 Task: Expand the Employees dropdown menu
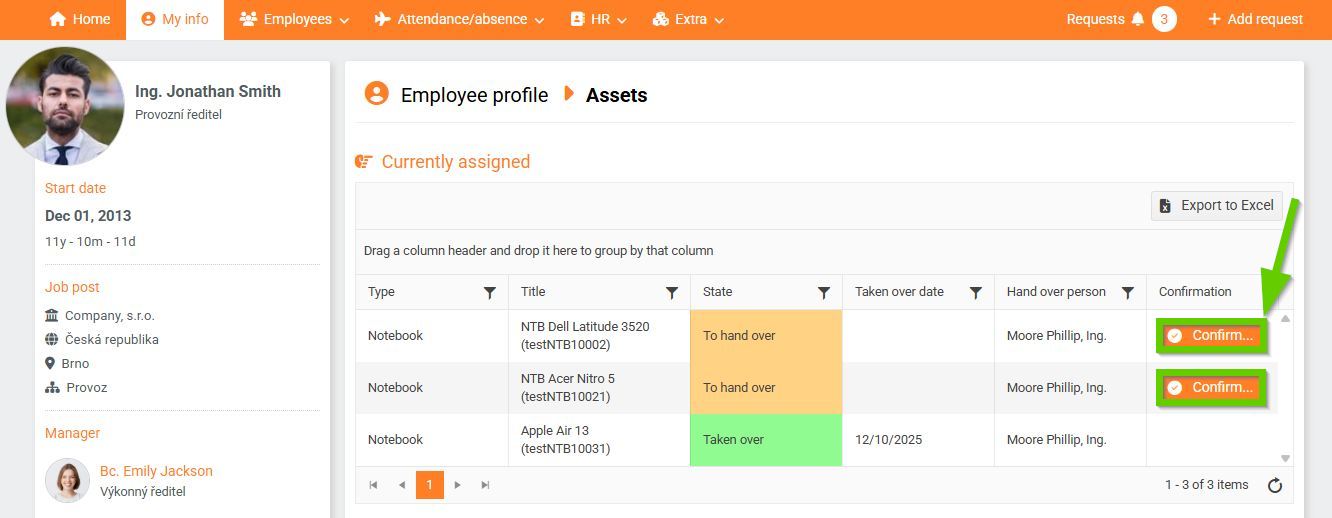click(294, 19)
